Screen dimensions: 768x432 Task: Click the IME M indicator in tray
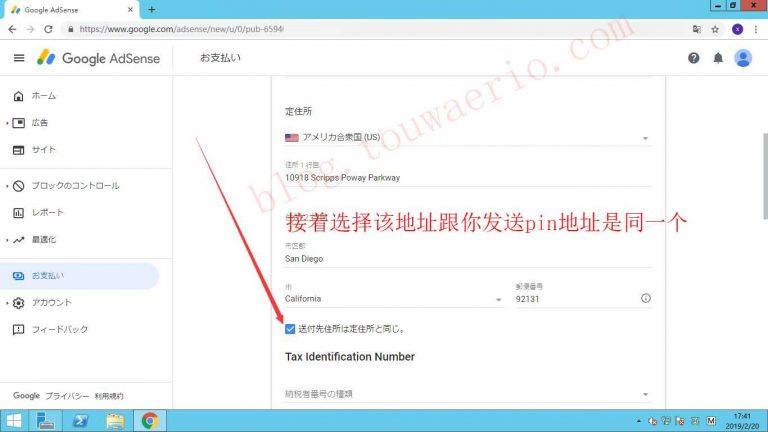point(711,421)
